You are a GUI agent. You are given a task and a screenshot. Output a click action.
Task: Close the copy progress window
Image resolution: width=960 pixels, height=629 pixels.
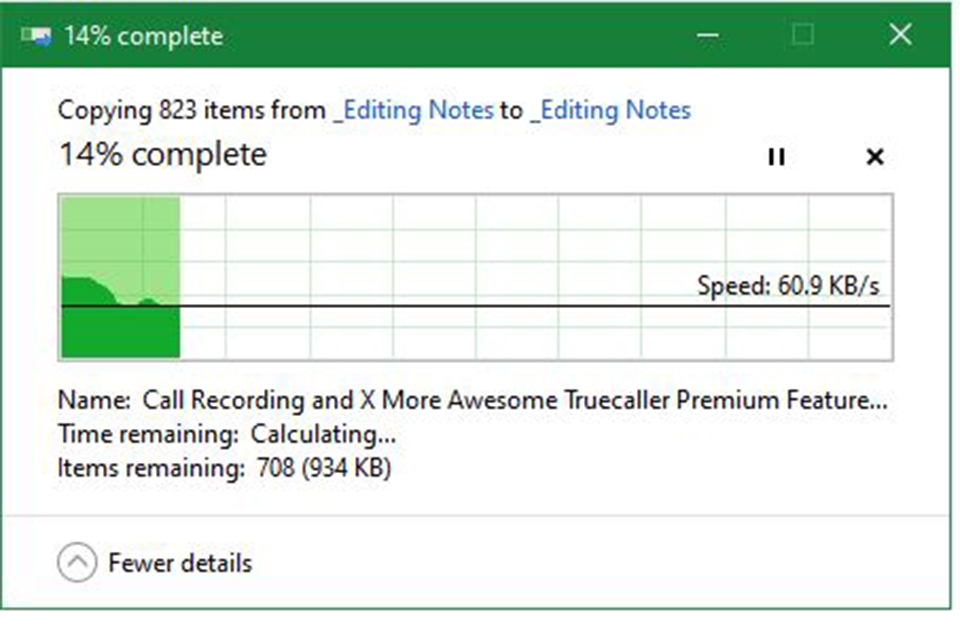click(x=900, y=36)
